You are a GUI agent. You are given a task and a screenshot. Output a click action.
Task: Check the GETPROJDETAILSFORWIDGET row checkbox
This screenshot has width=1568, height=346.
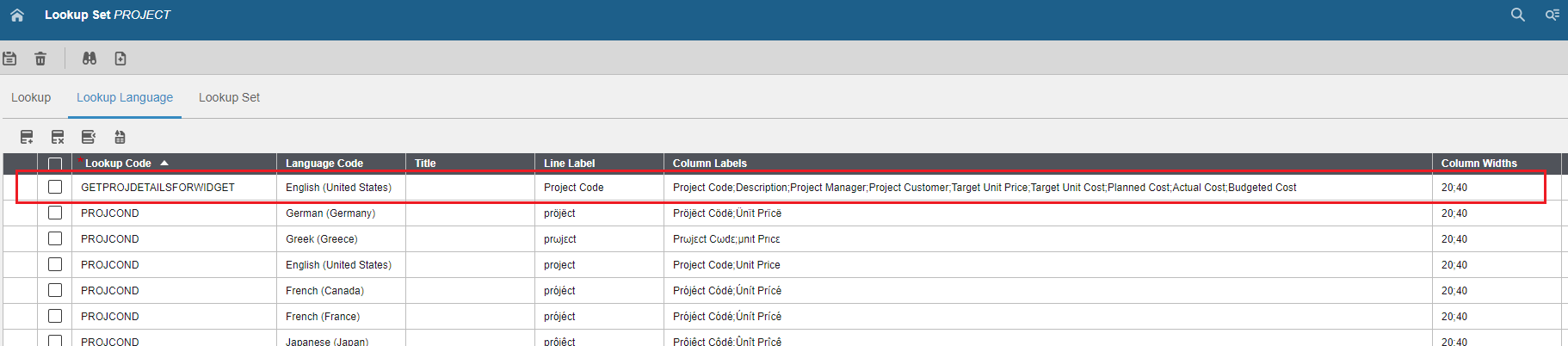pyautogui.click(x=55, y=187)
